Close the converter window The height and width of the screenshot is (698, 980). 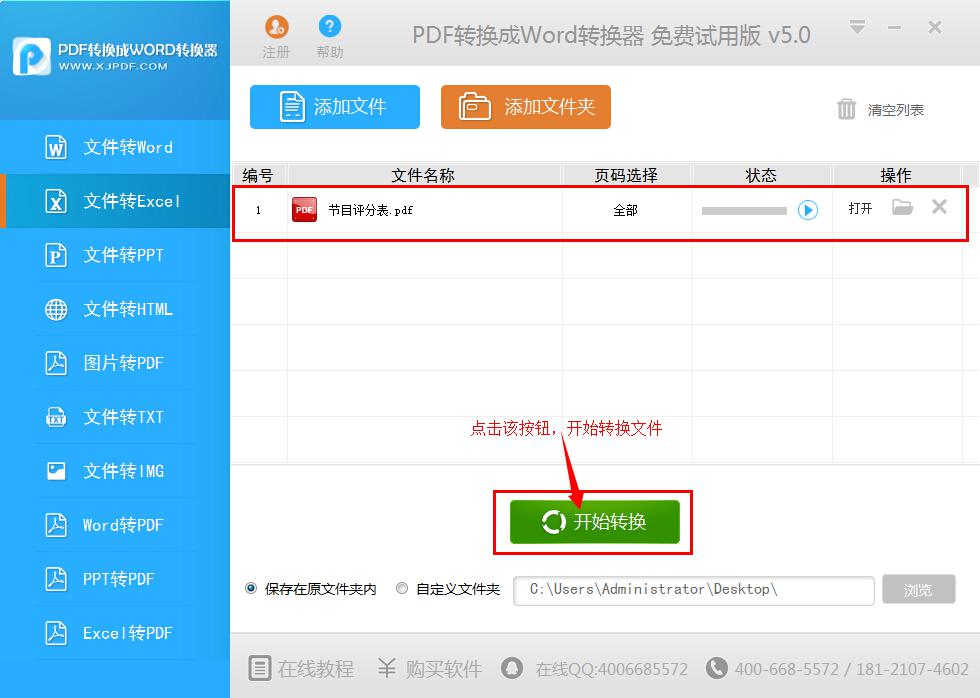coord(935,27)
